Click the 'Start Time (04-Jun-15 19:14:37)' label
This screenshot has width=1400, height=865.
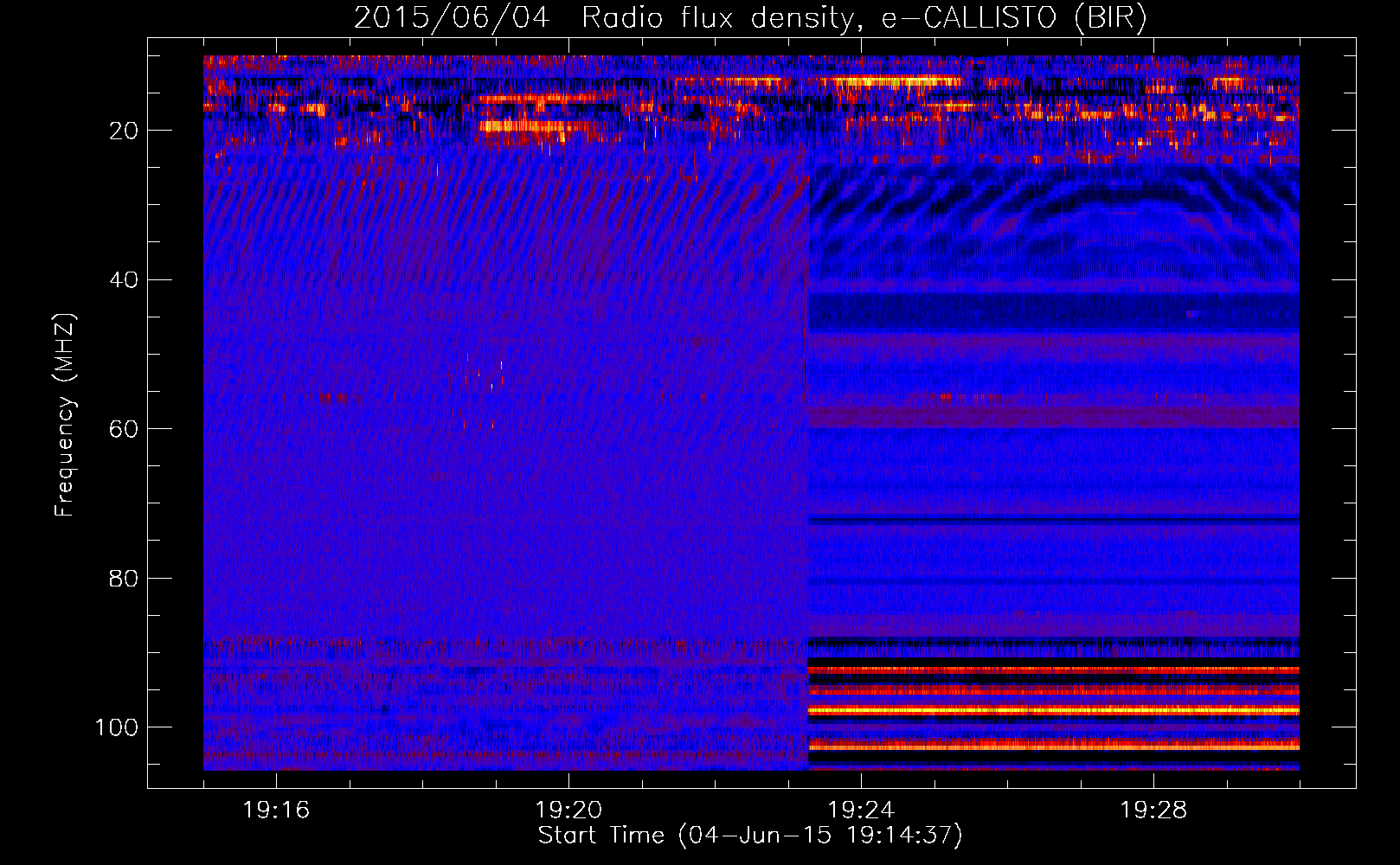click(x=750, y=836)
